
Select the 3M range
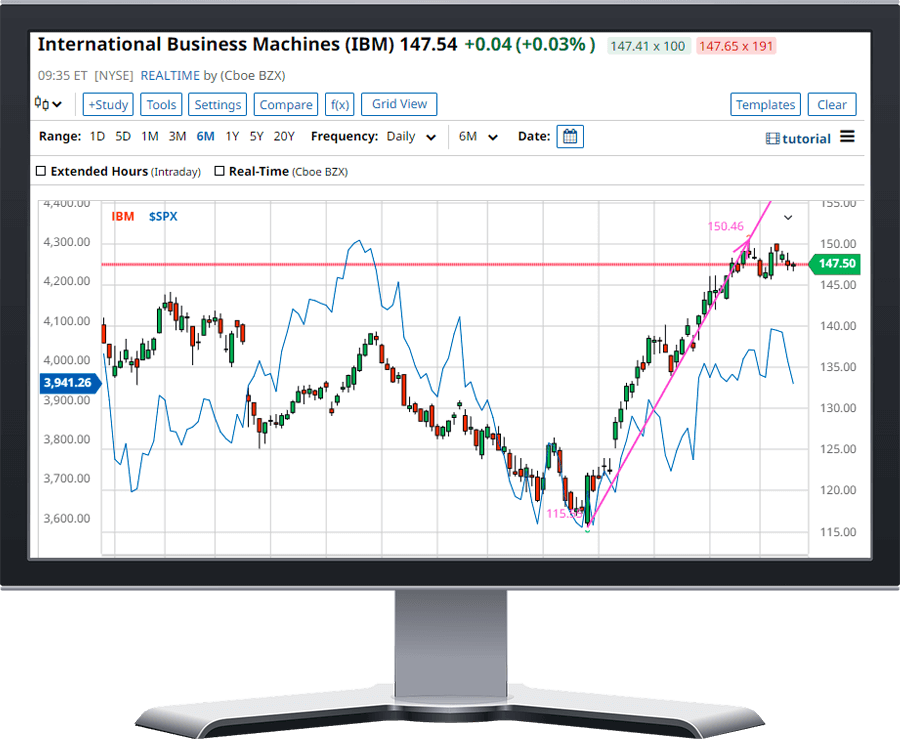click(x=177, y=137)
